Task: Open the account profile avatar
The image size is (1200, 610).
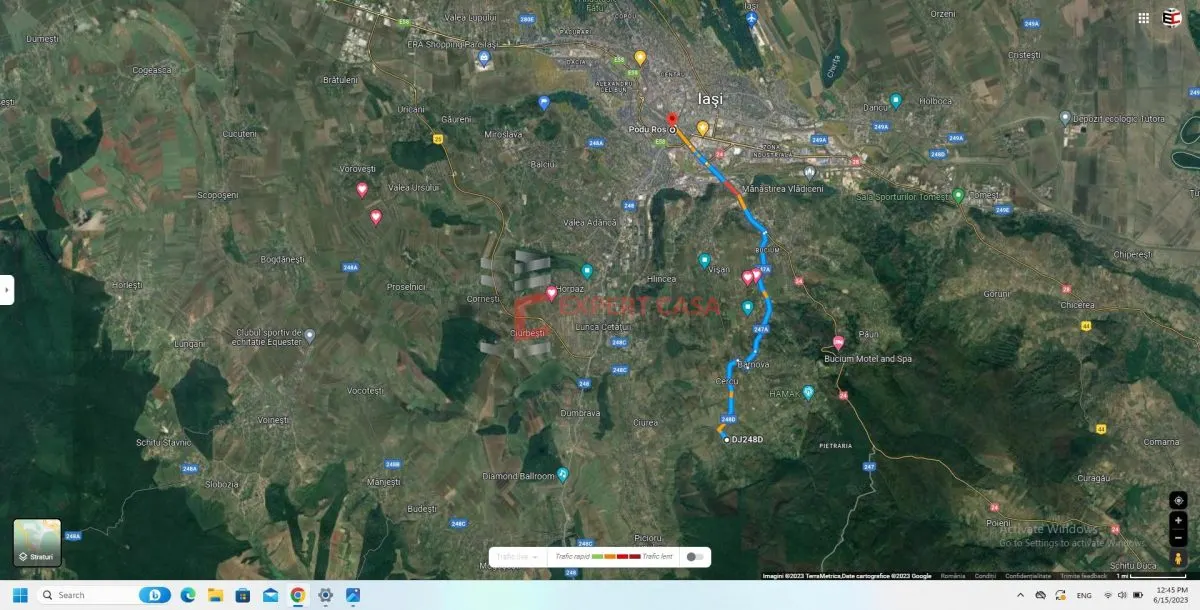Action: (x=1172, y=17)
